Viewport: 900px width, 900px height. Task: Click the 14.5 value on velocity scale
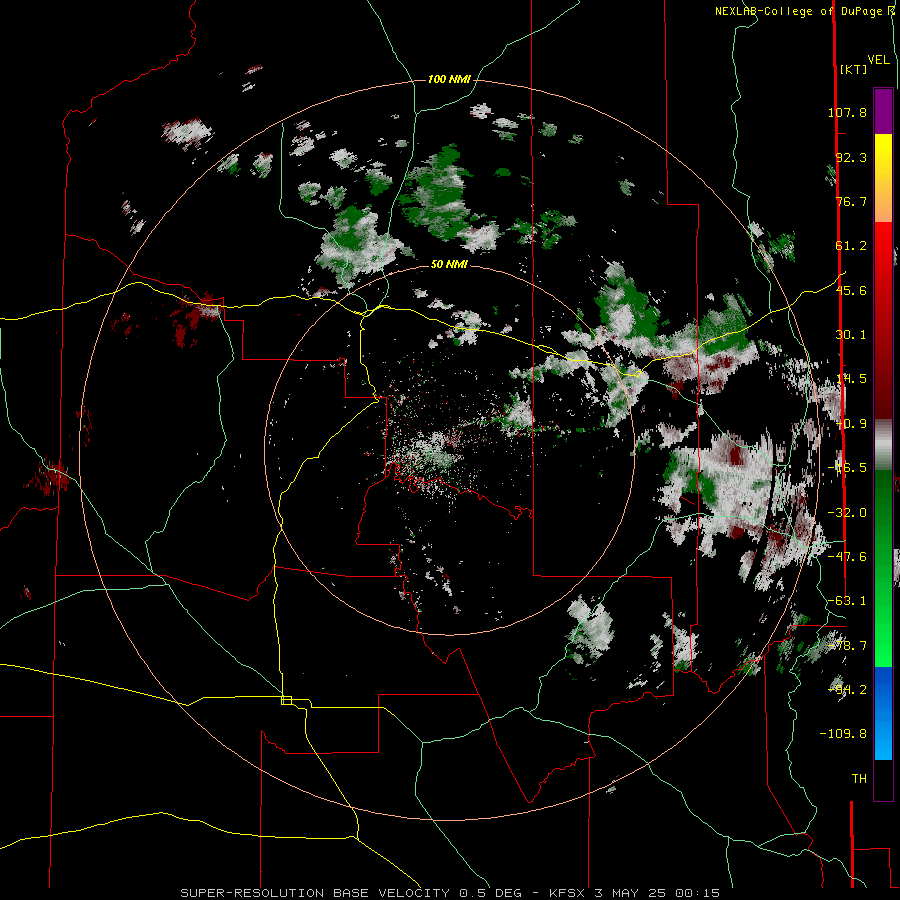851,379
